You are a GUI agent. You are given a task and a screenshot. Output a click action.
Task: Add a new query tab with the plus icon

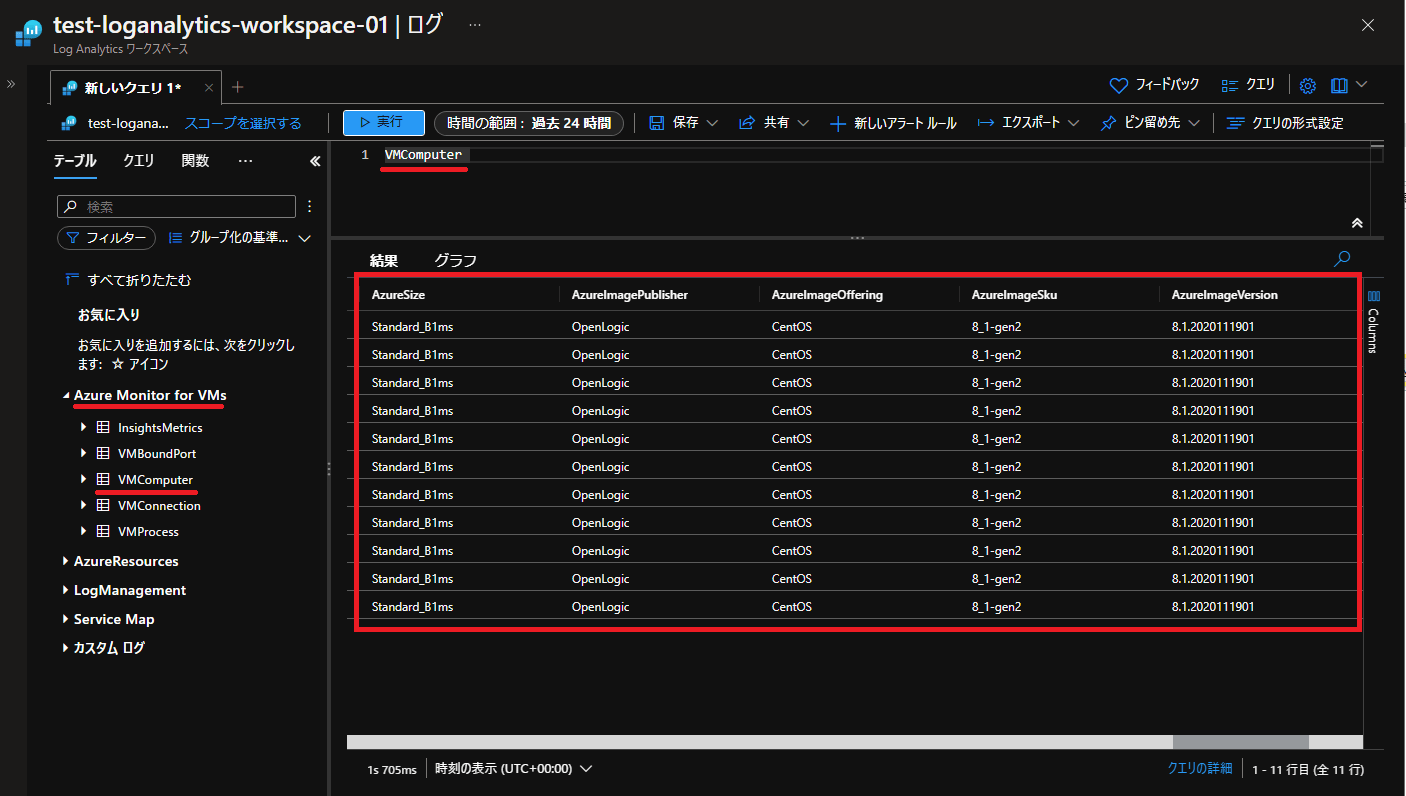pos(237,87)
